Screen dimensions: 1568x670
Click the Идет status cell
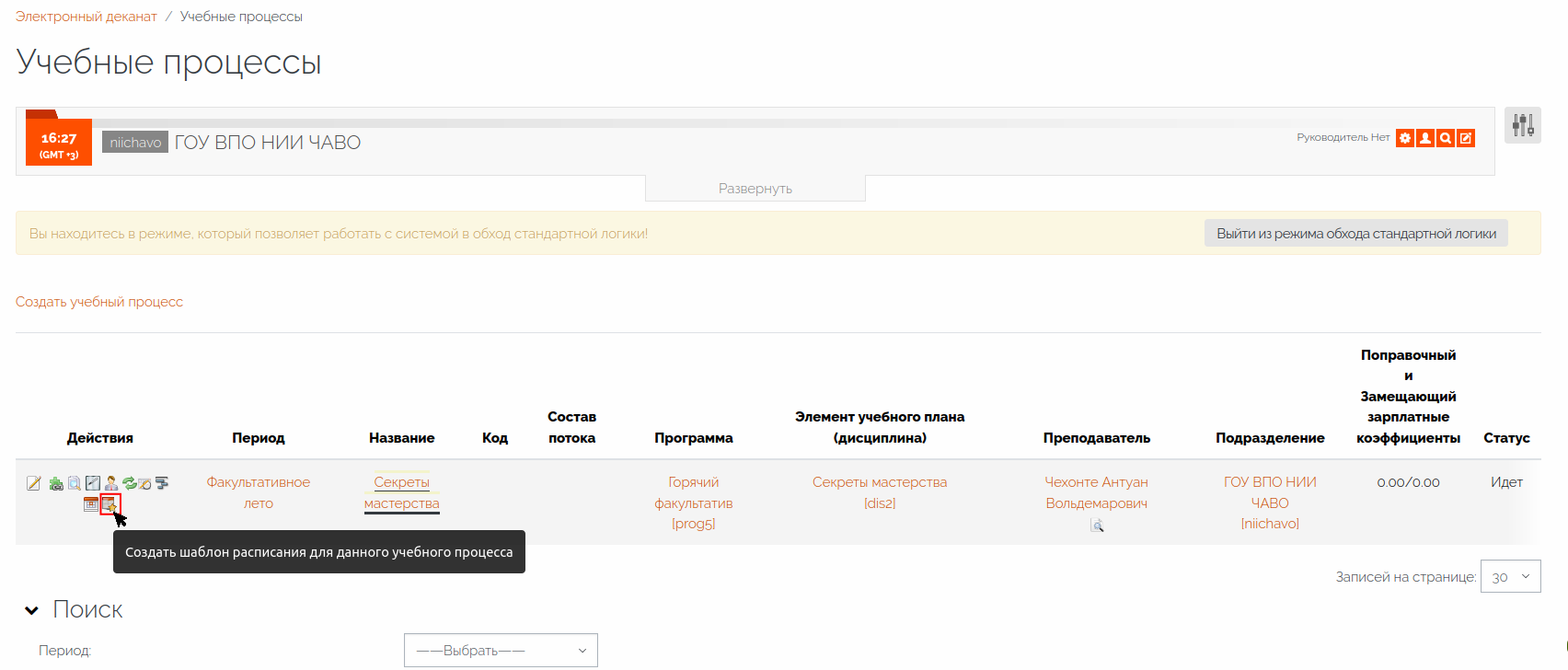pyautogui.click(x=1506, y=482)
